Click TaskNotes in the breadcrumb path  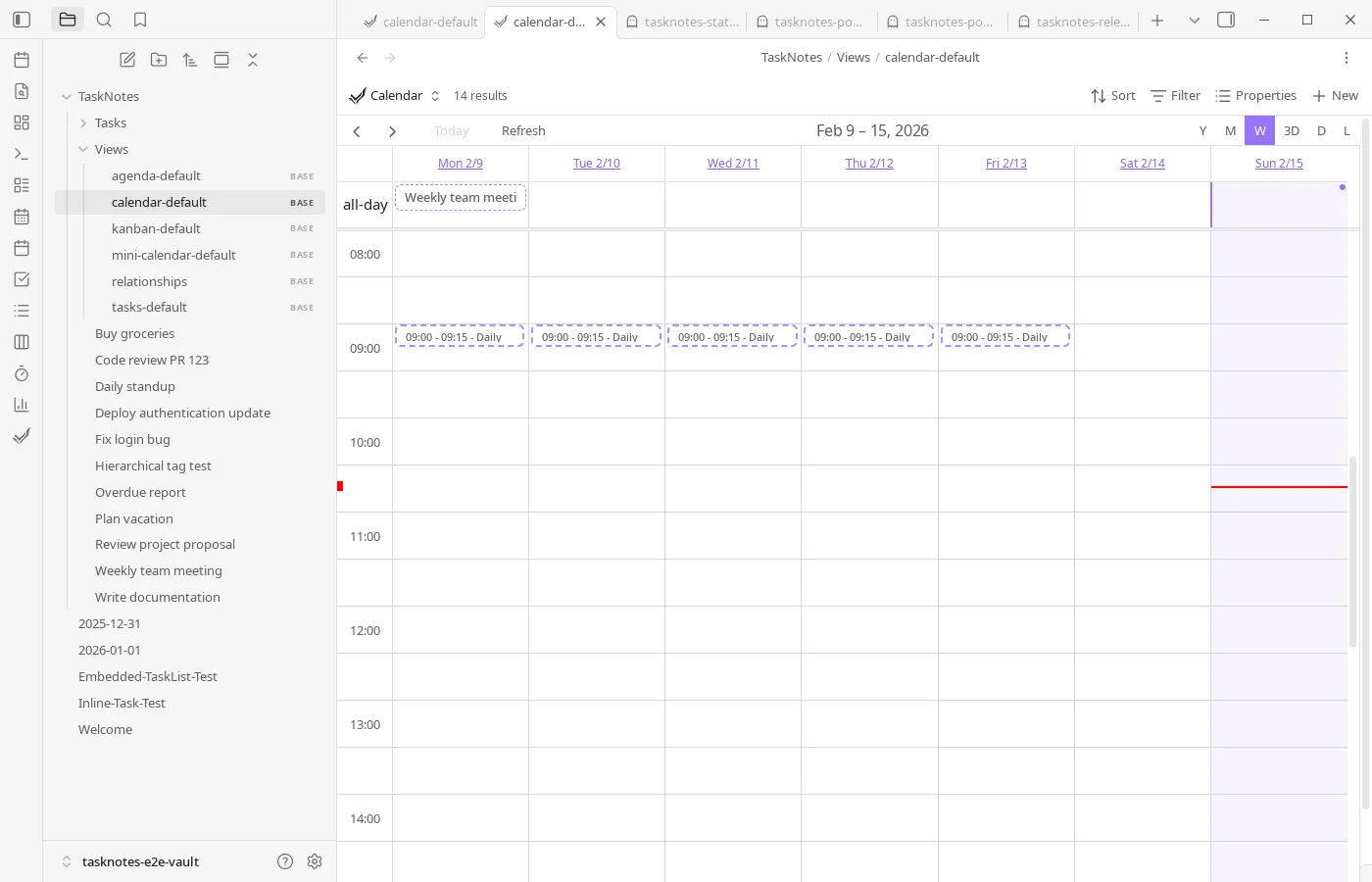[x=791, y=58]
